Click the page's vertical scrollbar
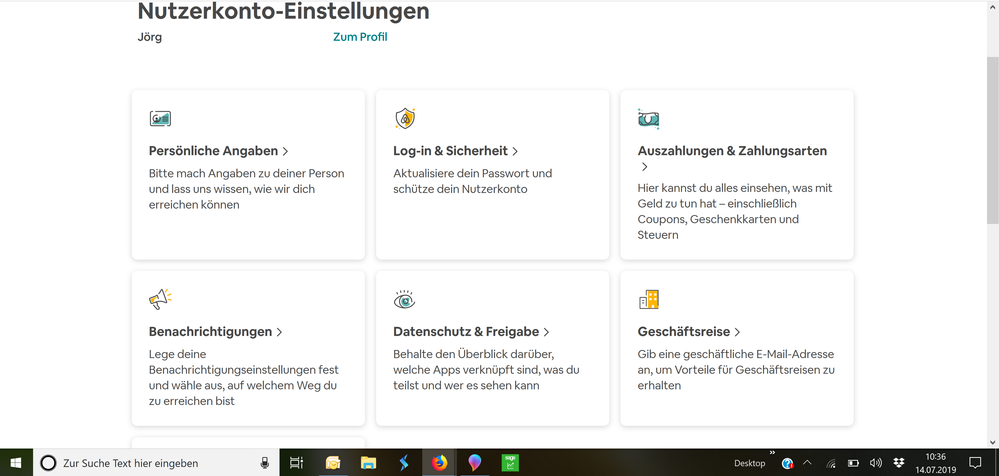The height and width of the screenshot is (476, 999). [991, 140]
